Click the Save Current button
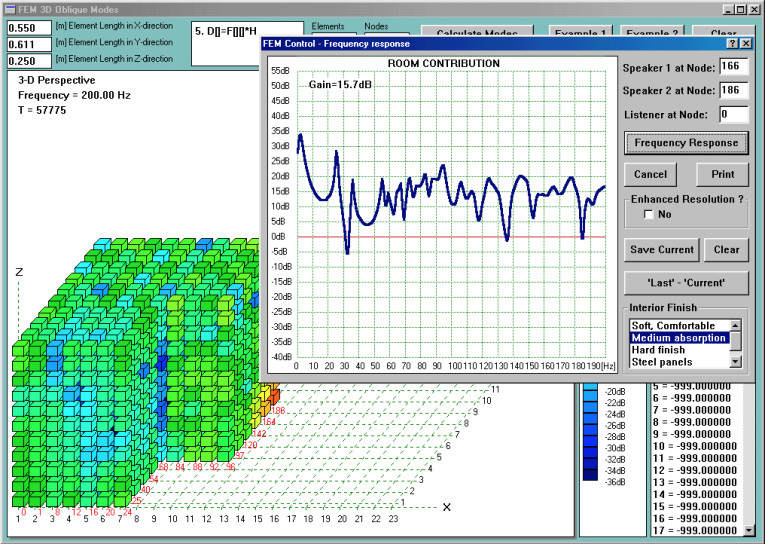 tap(661, 249)
